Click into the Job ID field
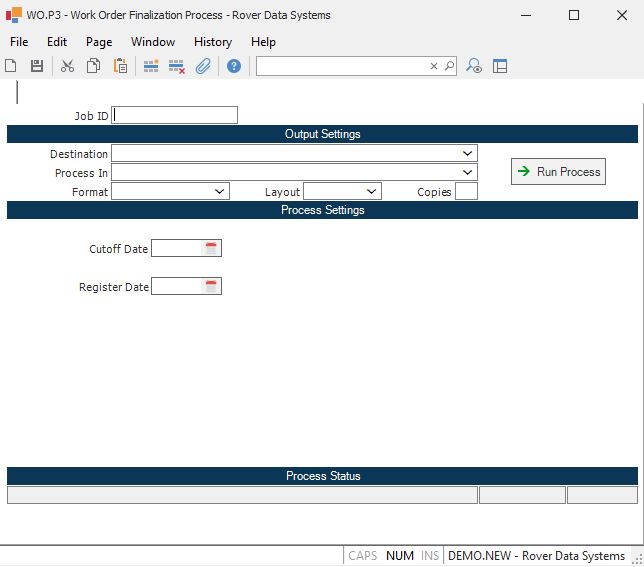The height and width of the screenshot is (567, 644). click(175, 115)
